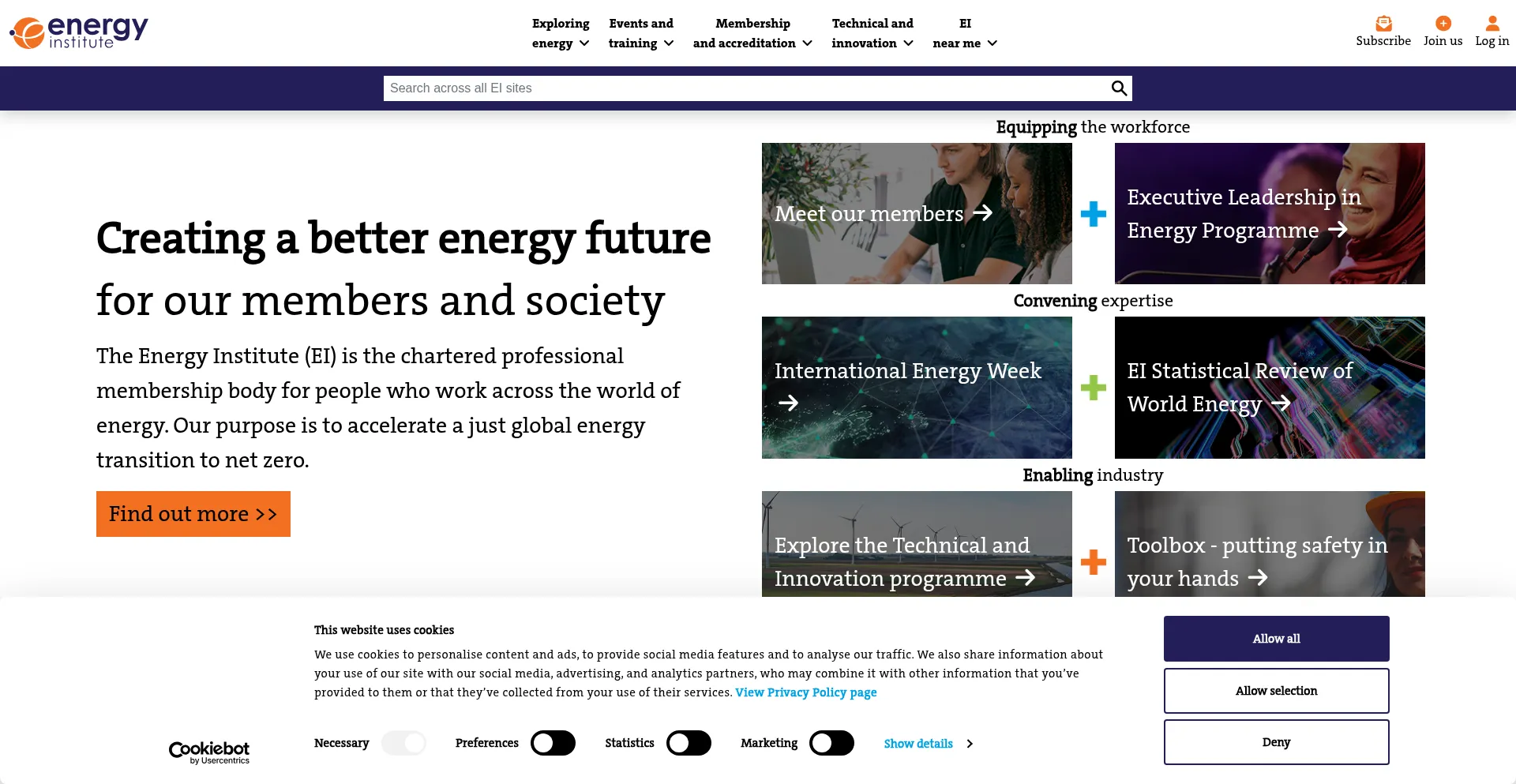The width and height of the screenshot is (1516, 784).
Task: Open the View Privacy Policy page link
Action: click(805, 692)
